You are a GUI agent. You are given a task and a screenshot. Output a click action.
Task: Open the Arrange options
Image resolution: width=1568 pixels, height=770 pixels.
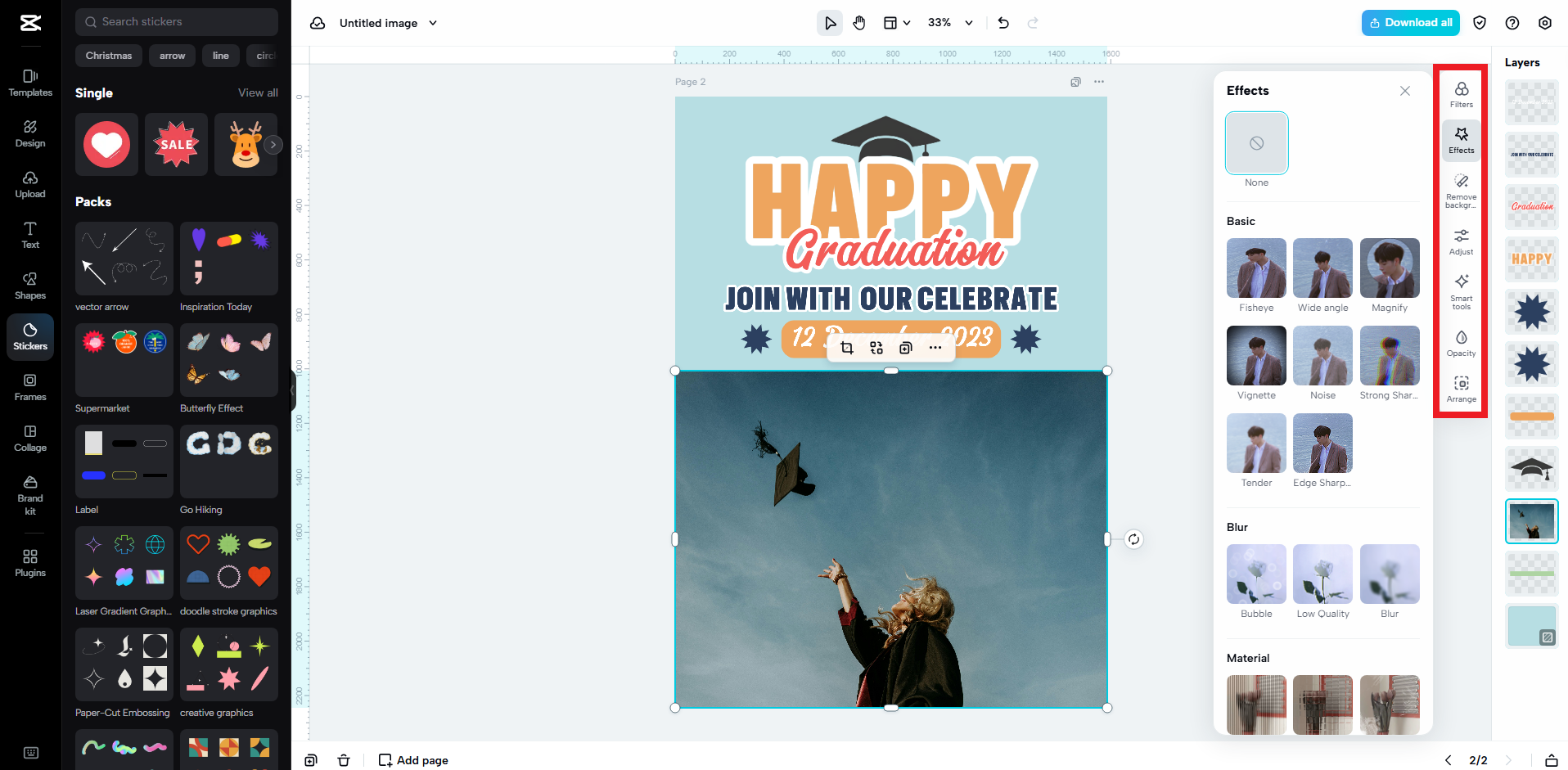pos(1461,389)
